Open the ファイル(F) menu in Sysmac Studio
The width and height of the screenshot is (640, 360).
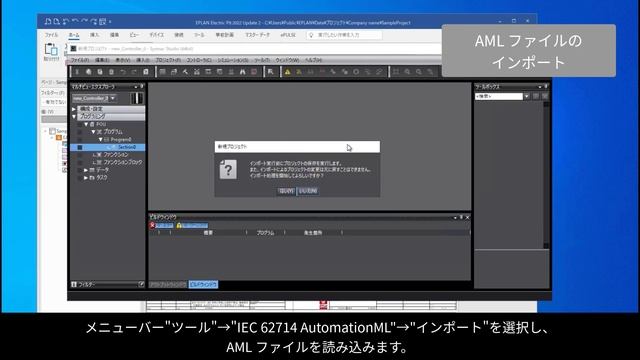(80, 60)
